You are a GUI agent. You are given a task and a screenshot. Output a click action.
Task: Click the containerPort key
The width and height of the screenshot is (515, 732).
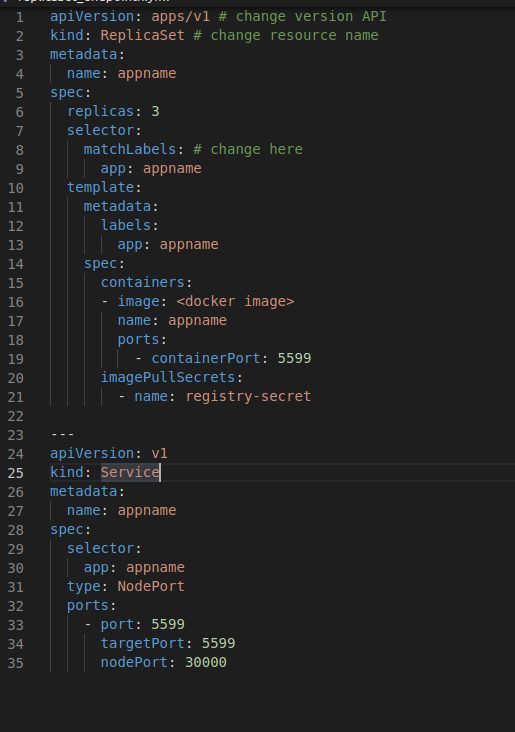click(205, 359)
